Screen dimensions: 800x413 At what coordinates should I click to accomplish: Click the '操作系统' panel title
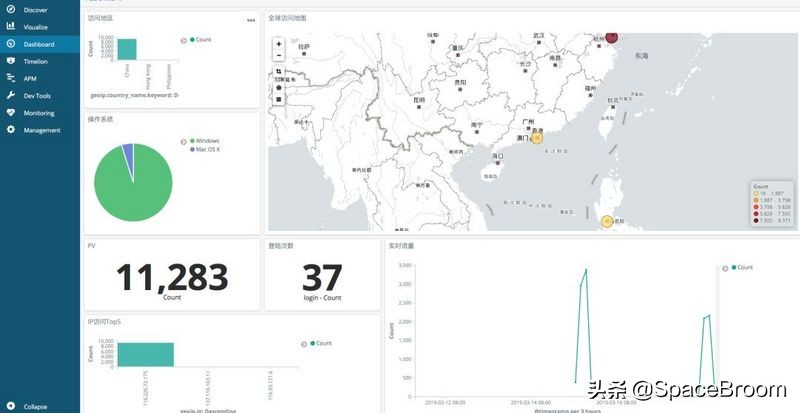coord(101,119)
